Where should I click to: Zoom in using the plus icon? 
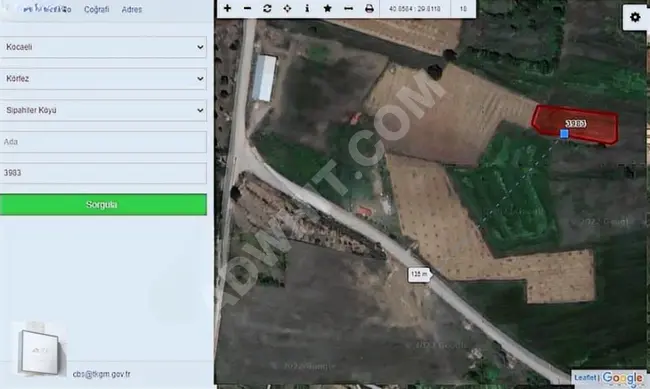227,8
